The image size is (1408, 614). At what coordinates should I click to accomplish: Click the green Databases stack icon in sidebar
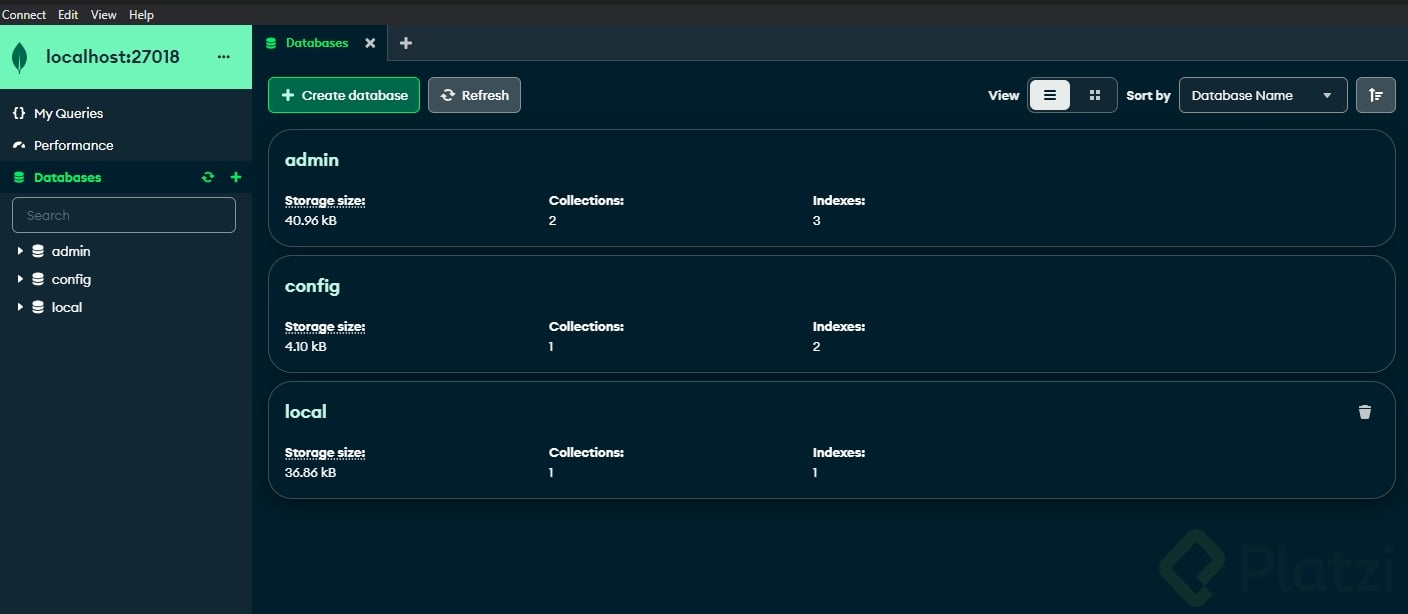coord(18,177)
